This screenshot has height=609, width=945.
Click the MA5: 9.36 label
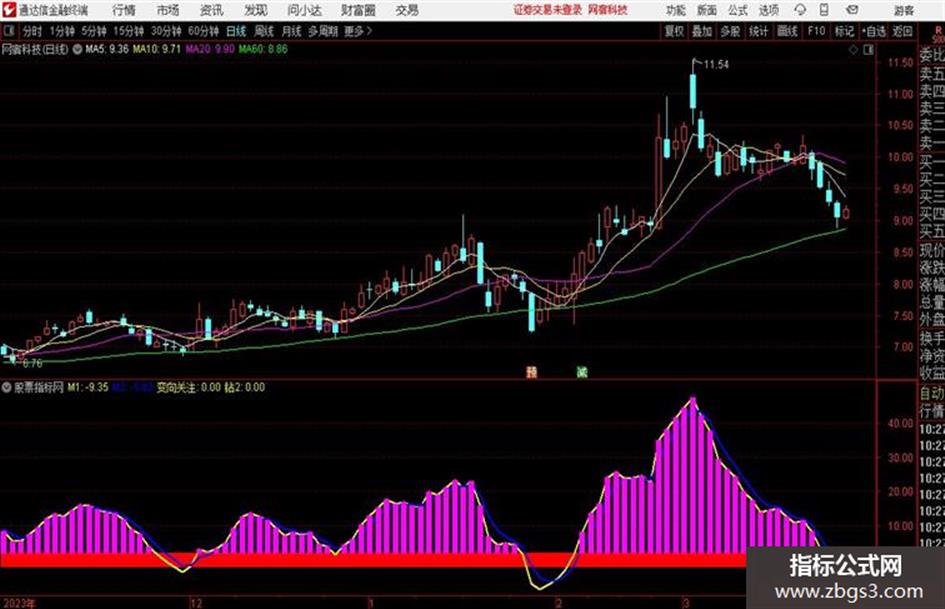[x=107, y=49]
